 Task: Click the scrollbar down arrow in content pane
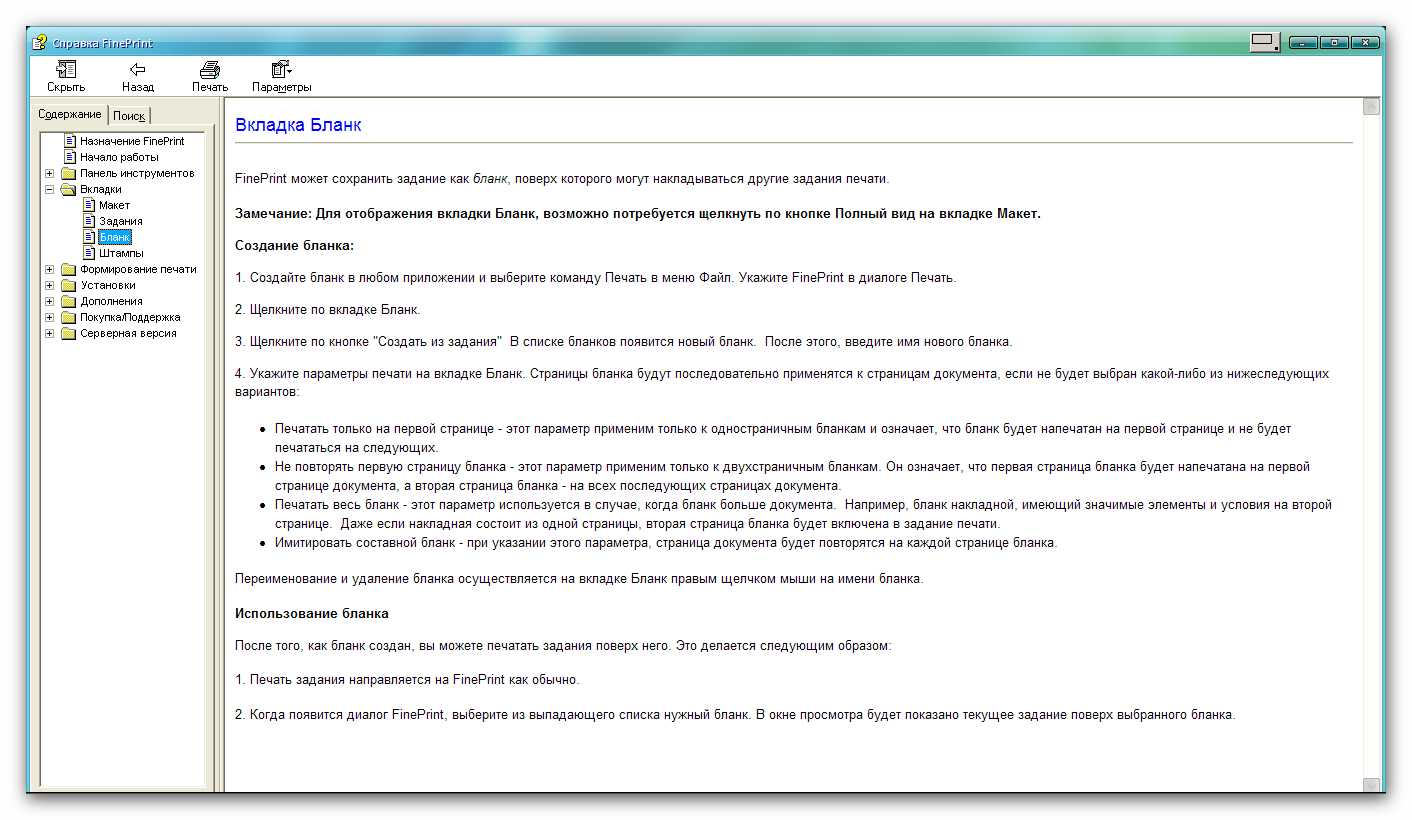tap(1371, 785)
